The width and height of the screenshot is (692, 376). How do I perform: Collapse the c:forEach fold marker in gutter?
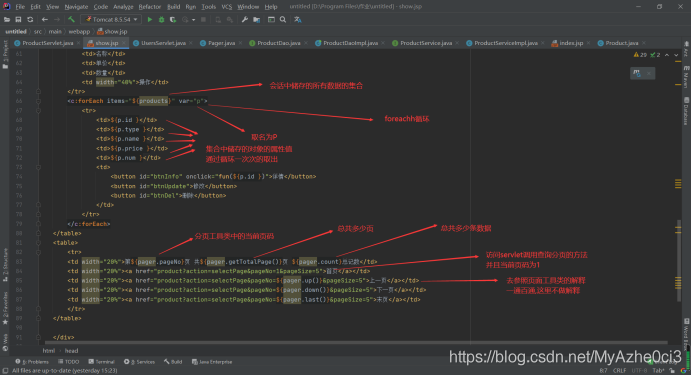[38, 101]
